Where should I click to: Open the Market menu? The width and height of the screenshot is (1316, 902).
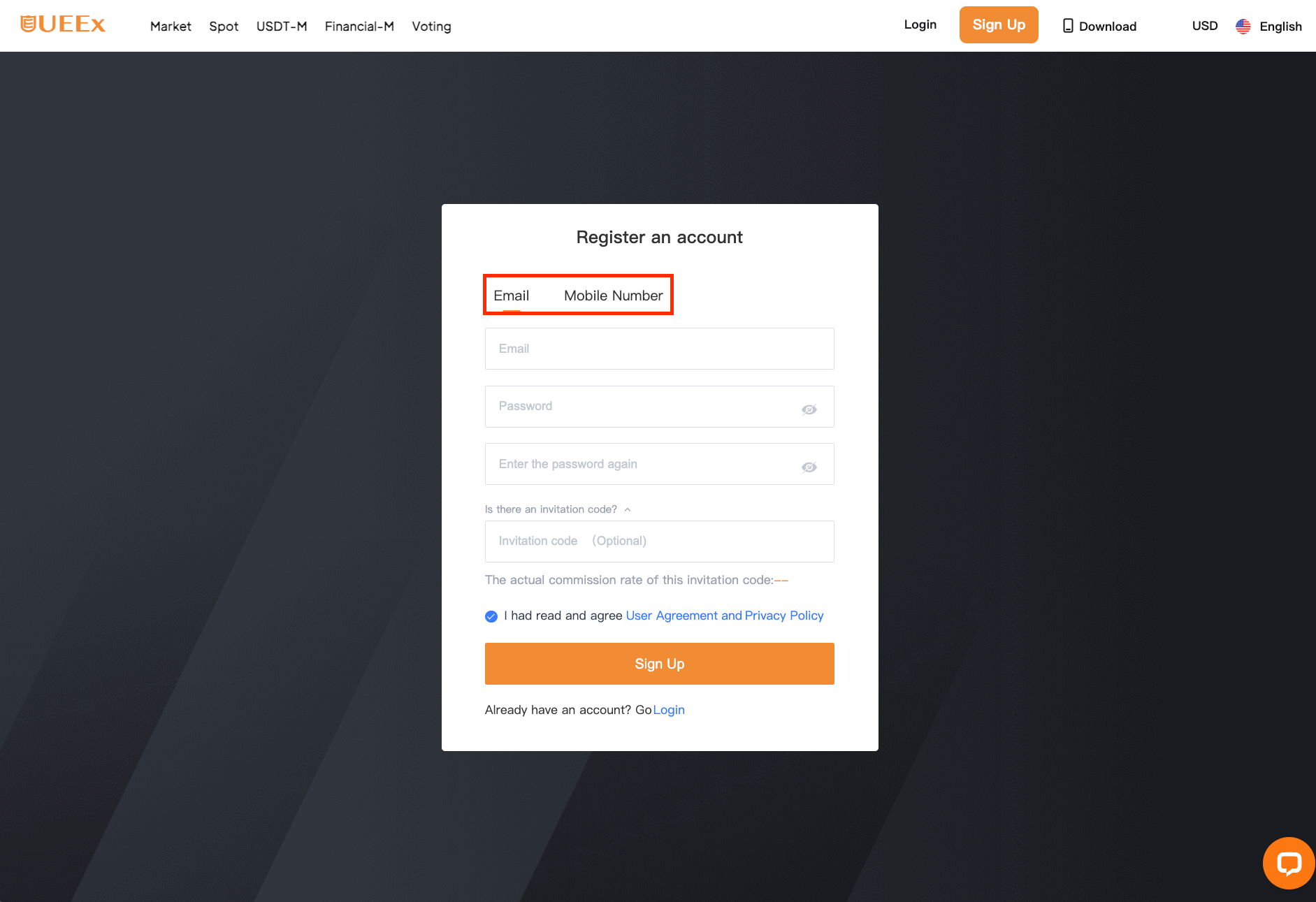click(x=171, y=27)
